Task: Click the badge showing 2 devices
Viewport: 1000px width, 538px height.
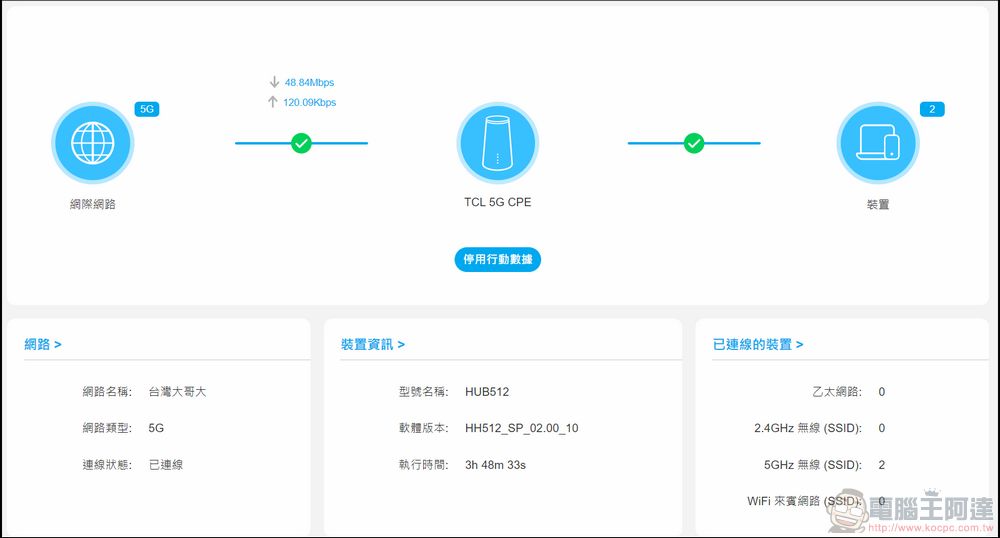Action: [932, 109]
